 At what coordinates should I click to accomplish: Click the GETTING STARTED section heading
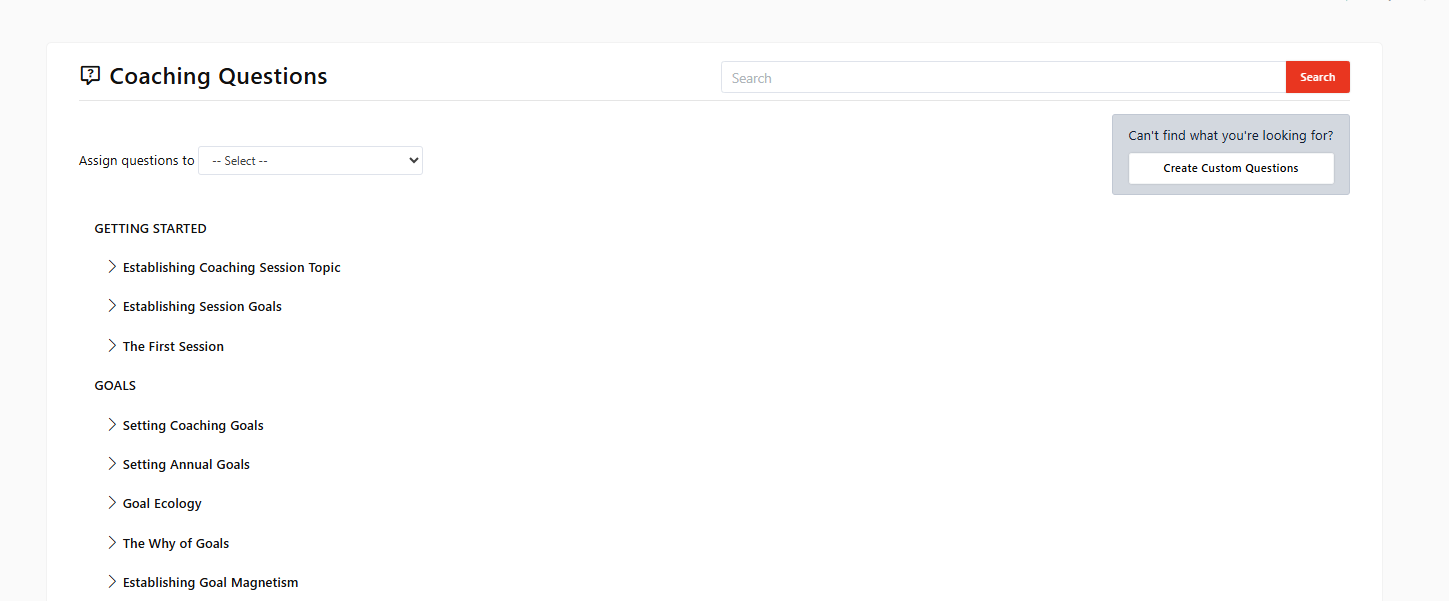(150, 228)
